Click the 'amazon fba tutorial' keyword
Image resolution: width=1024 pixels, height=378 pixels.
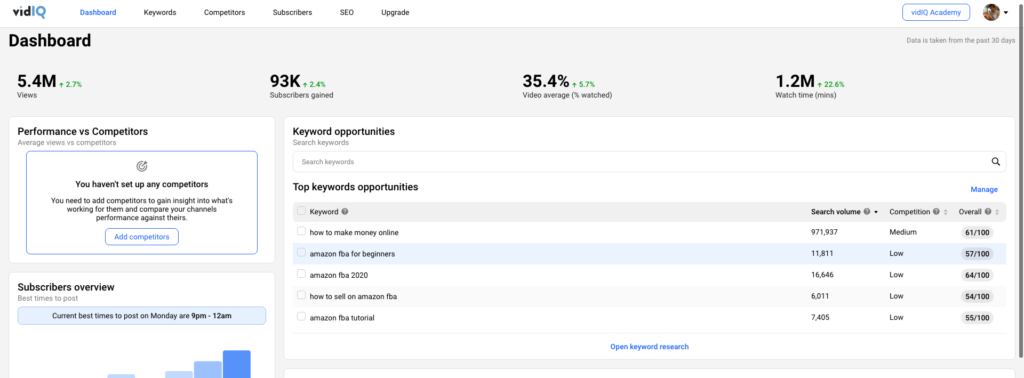(342, 317)
